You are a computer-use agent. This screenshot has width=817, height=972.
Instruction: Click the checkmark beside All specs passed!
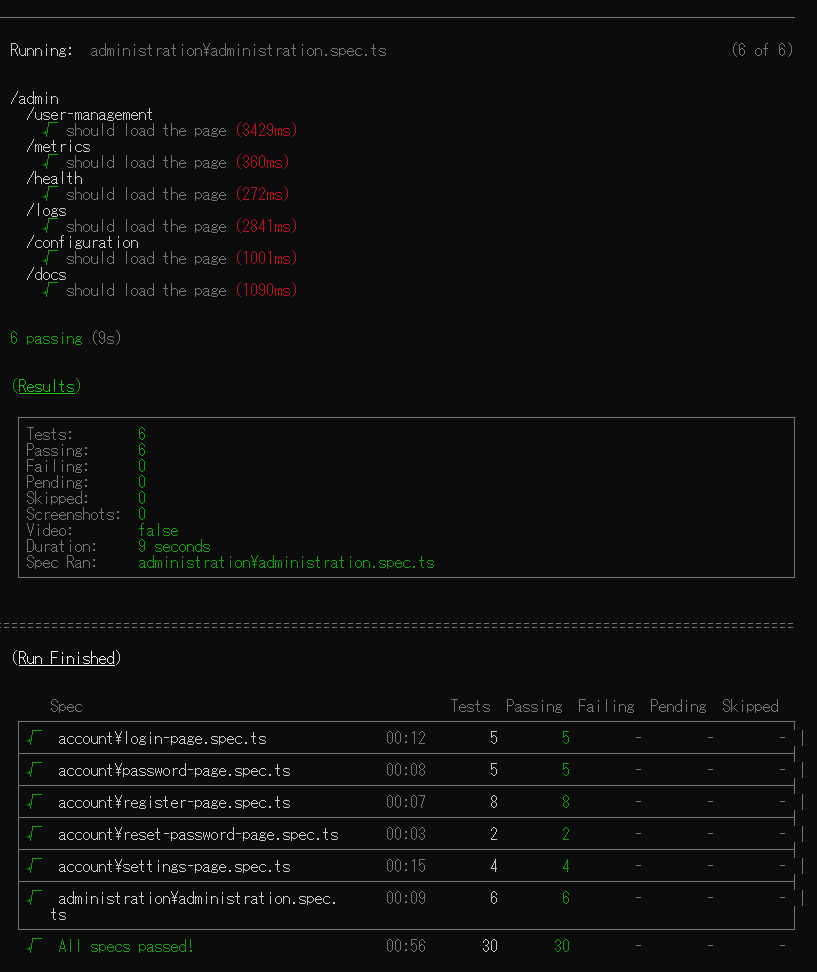pos(35,946)
